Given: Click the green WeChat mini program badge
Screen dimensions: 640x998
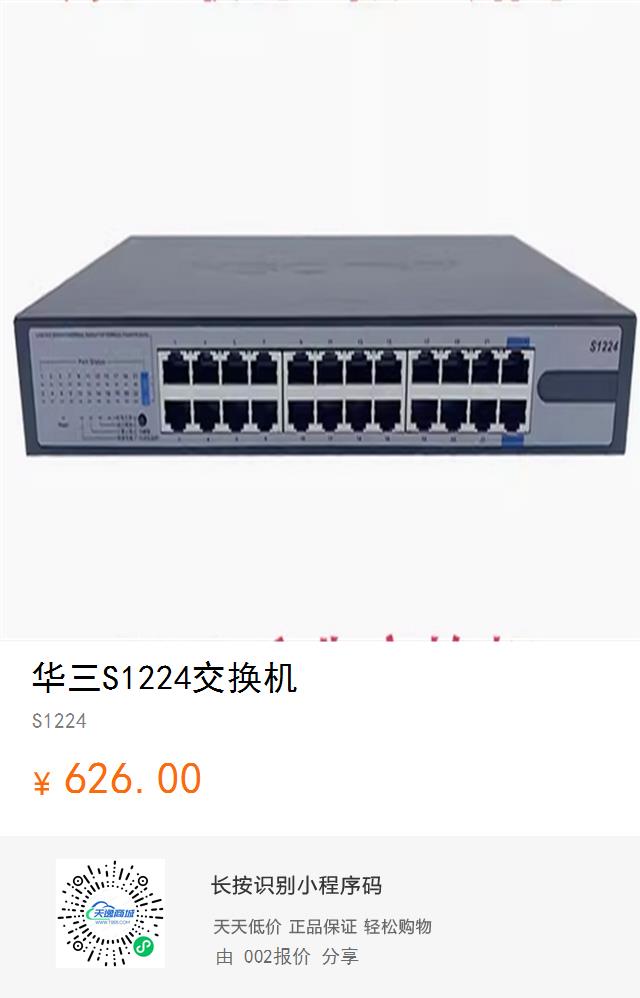Looking at the screenshot, I should [x=144, y=948].
